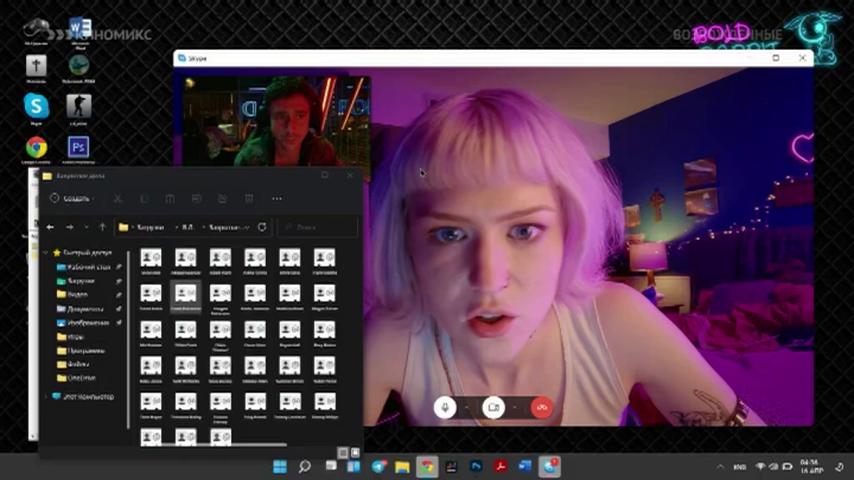Image resolution: width=854 pixels, height=480 pixels.
Task: Click the Windows Start button on the taskbar
Action: pyautogui.click(x=280, y=466)
